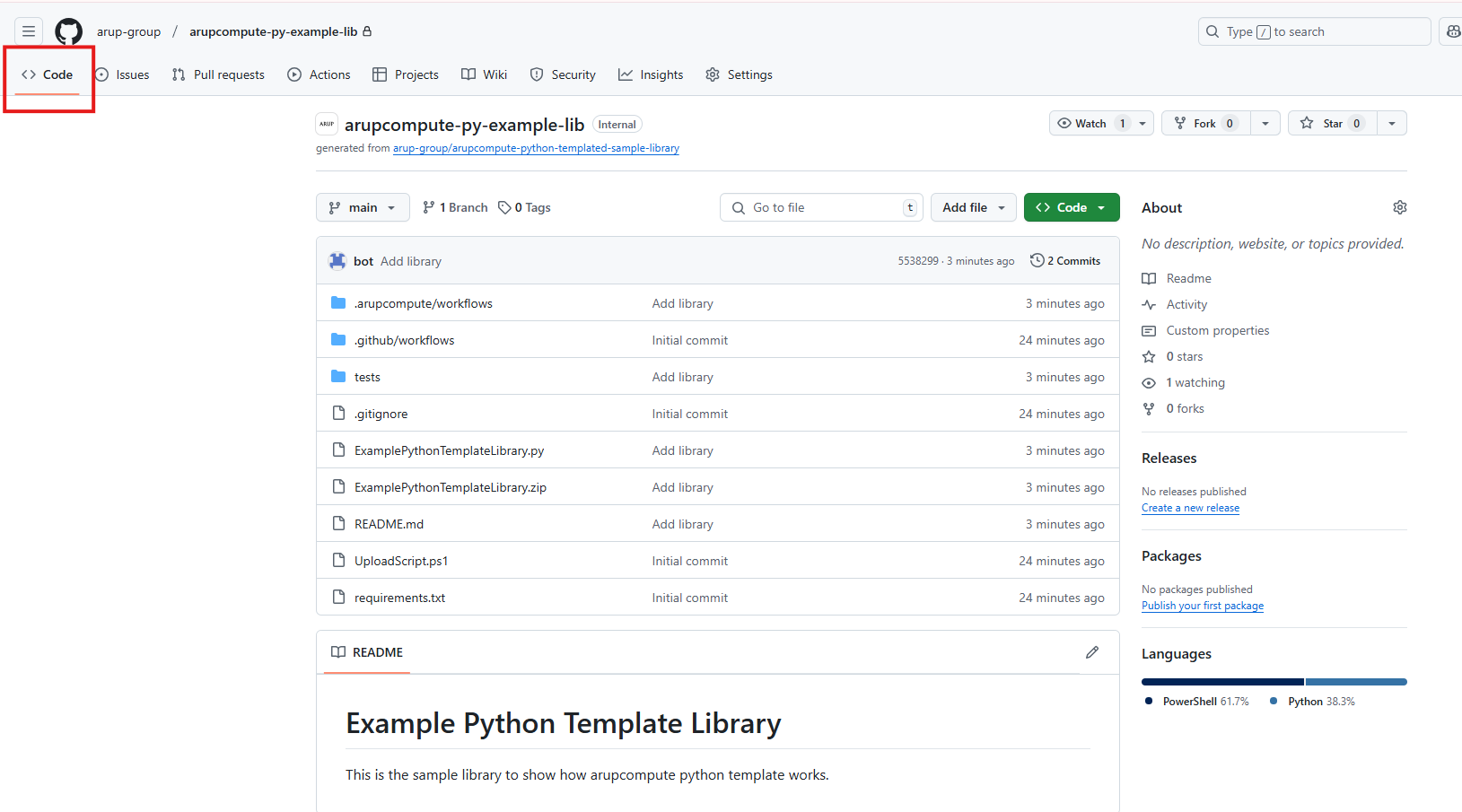Open 'Add library' commit on tests row

coord(683,377)
